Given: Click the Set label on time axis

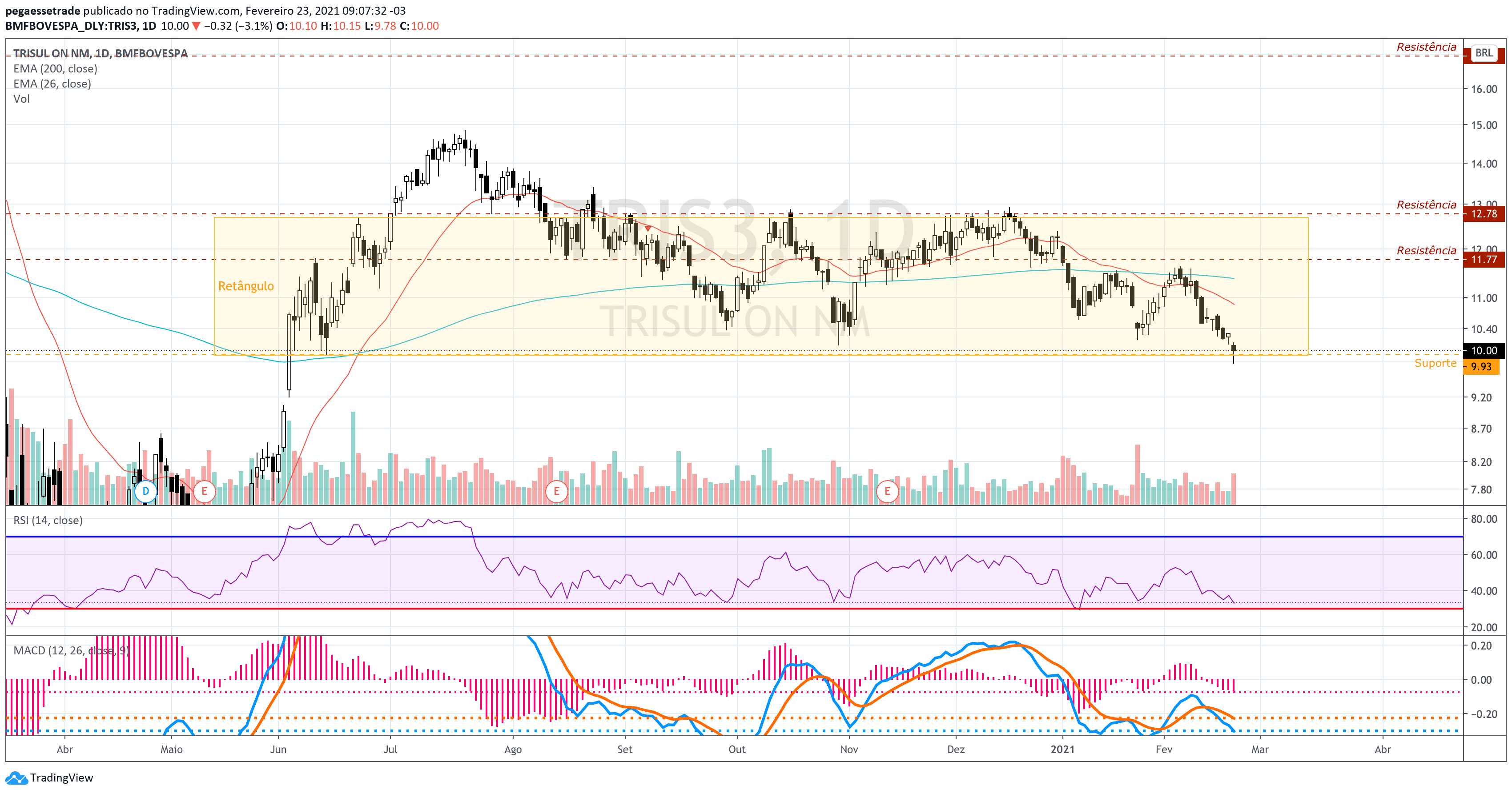Looking at the screenshot, I should (x=625, y=750).
